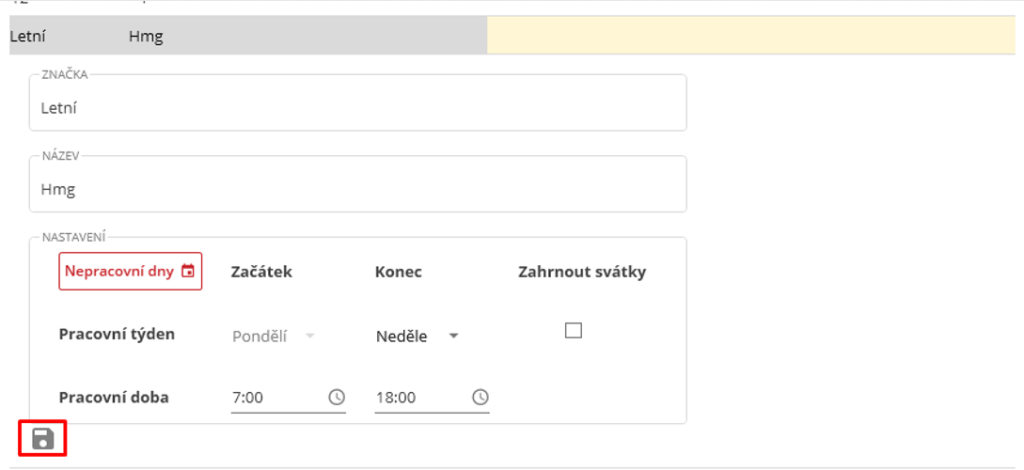Image resolution: width=1024 pixels, height=470 pixels.
Task: Click the yellow highlighted row area
Action: [x=750, y=35]
